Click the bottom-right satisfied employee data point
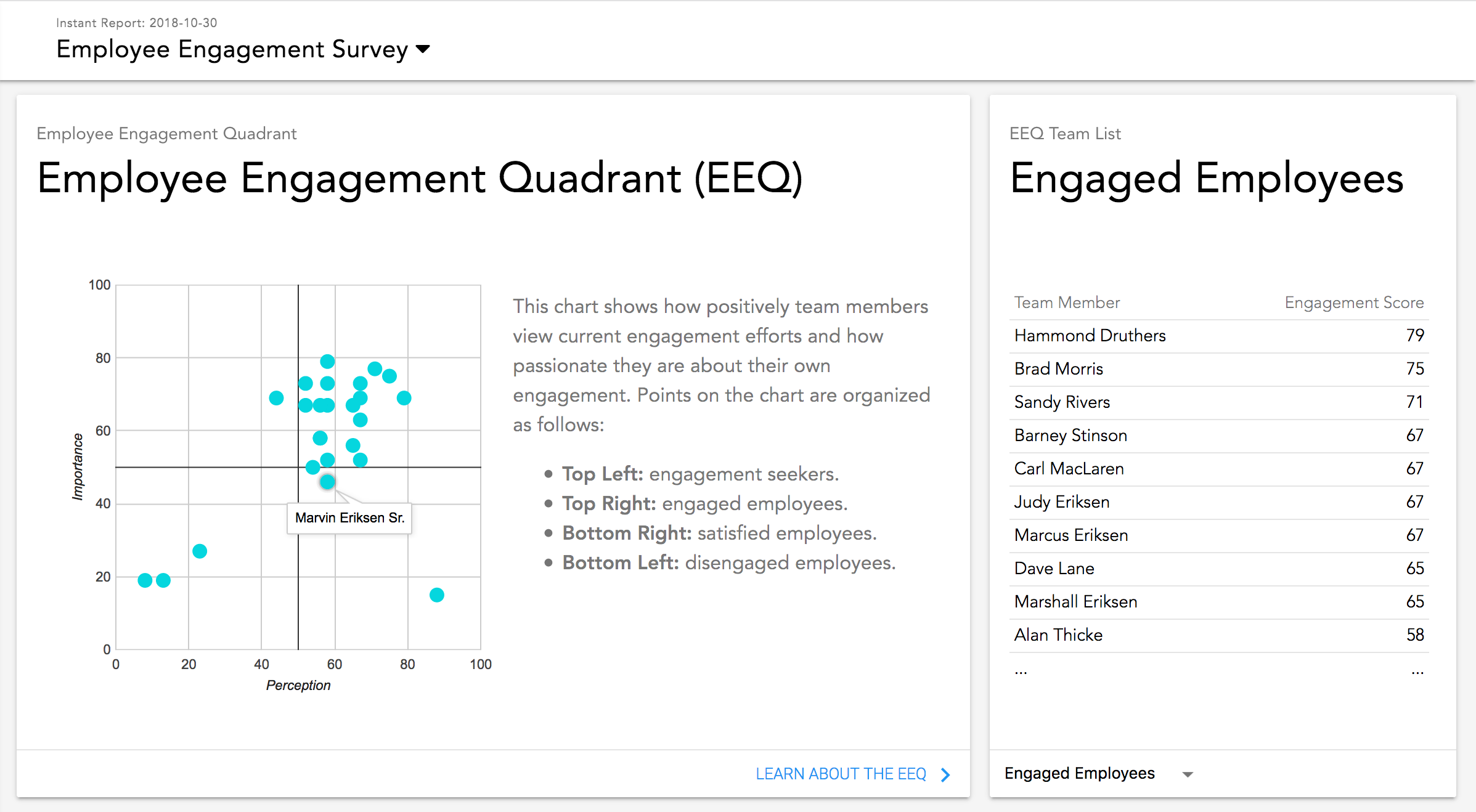Screen dimensions: 1476x812 point(436,595)
